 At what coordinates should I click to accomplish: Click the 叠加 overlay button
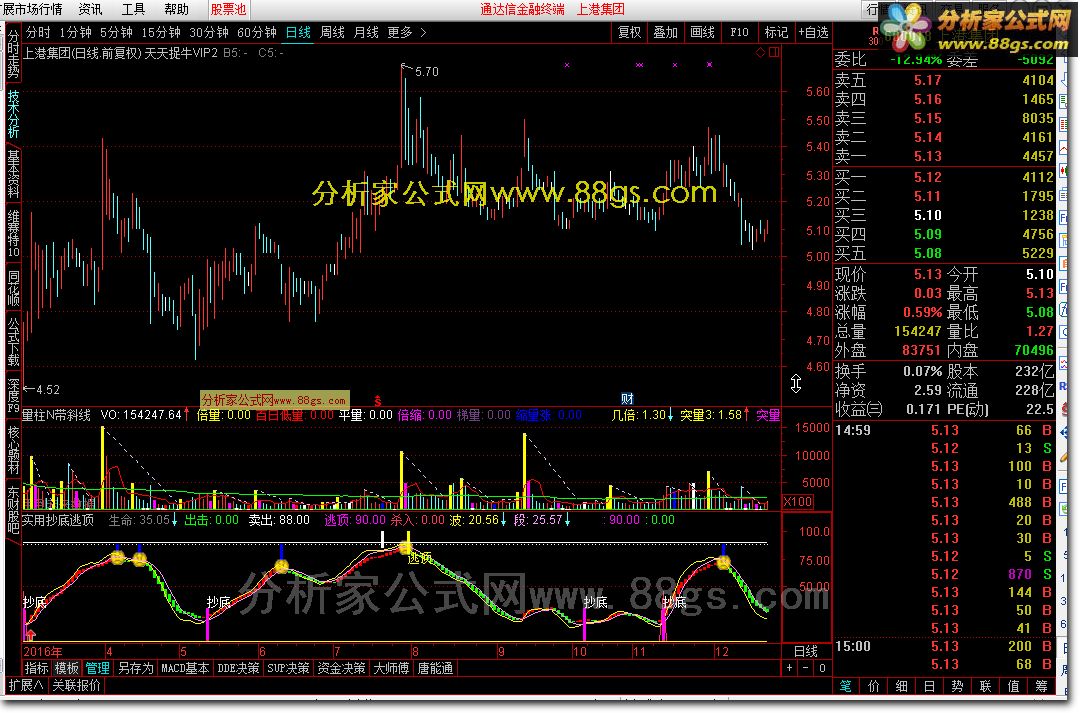point(665,32)
